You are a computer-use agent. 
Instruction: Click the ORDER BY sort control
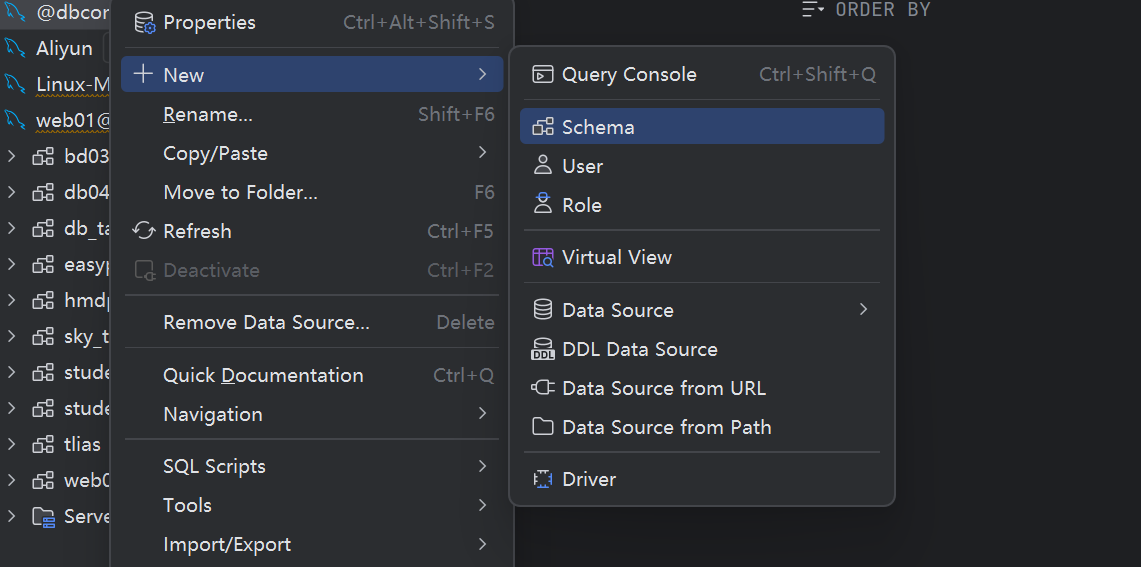[x=867, y=10]
